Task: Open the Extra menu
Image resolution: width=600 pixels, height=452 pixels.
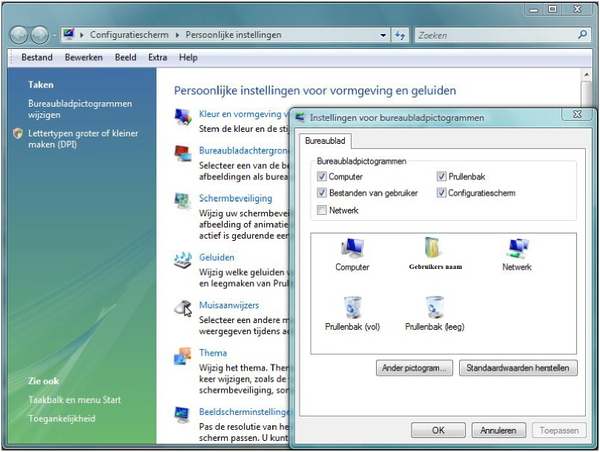Action: [x=158, y=57]
